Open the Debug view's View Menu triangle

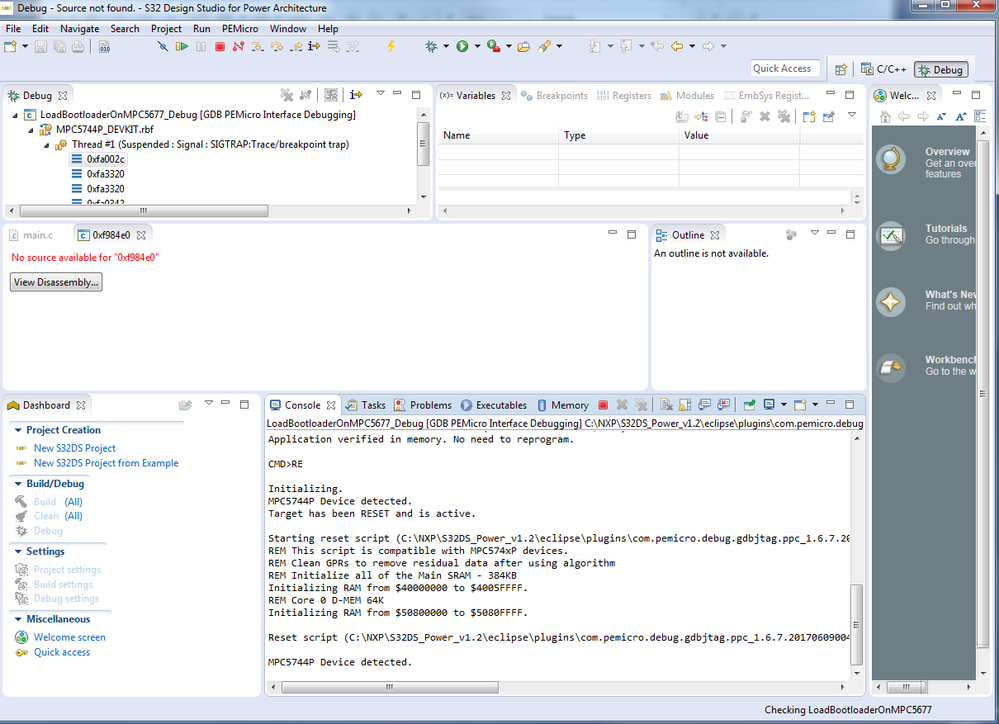coord(380,93)
